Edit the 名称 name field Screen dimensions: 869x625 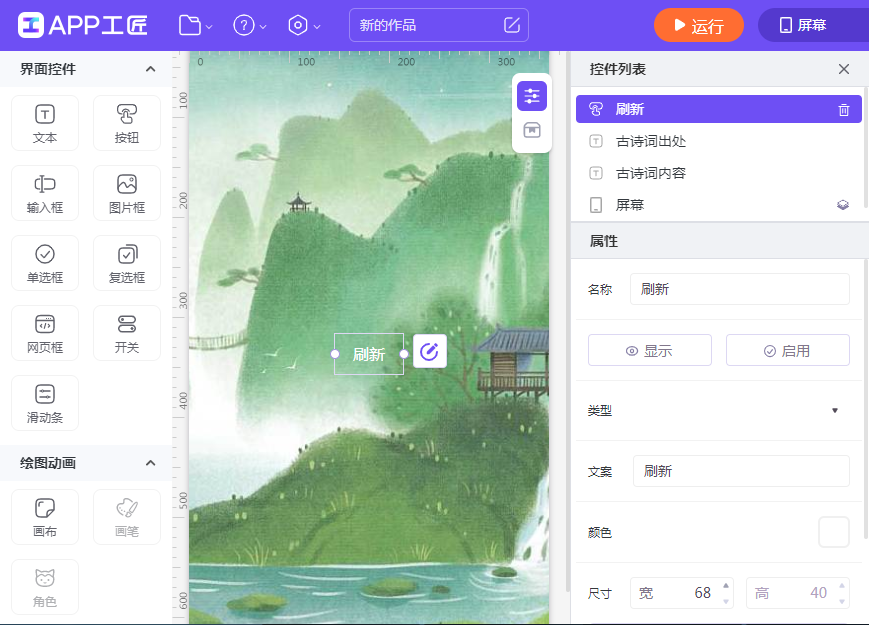coord(739,289)
